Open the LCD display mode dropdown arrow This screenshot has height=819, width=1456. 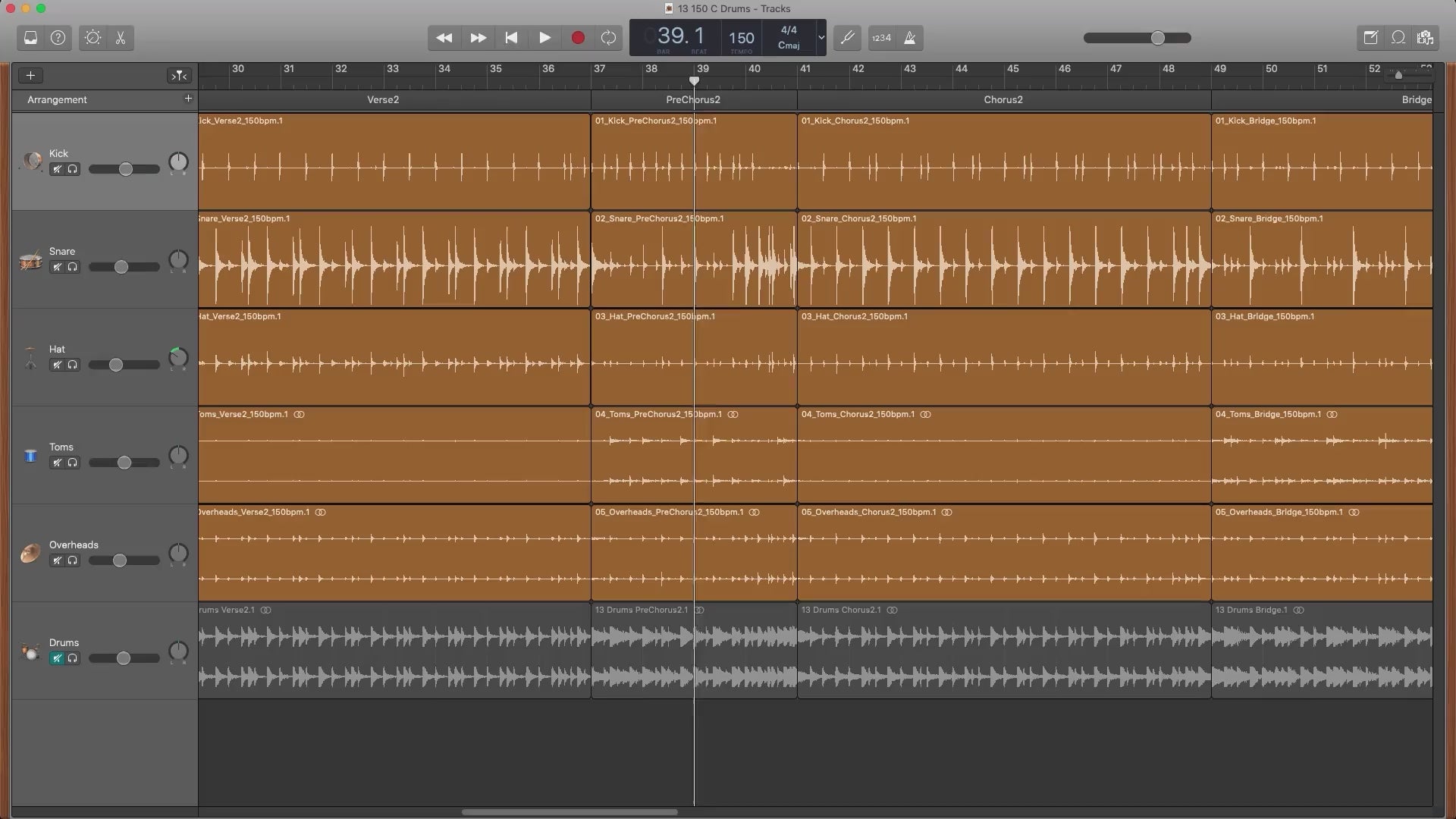(821, 37)
